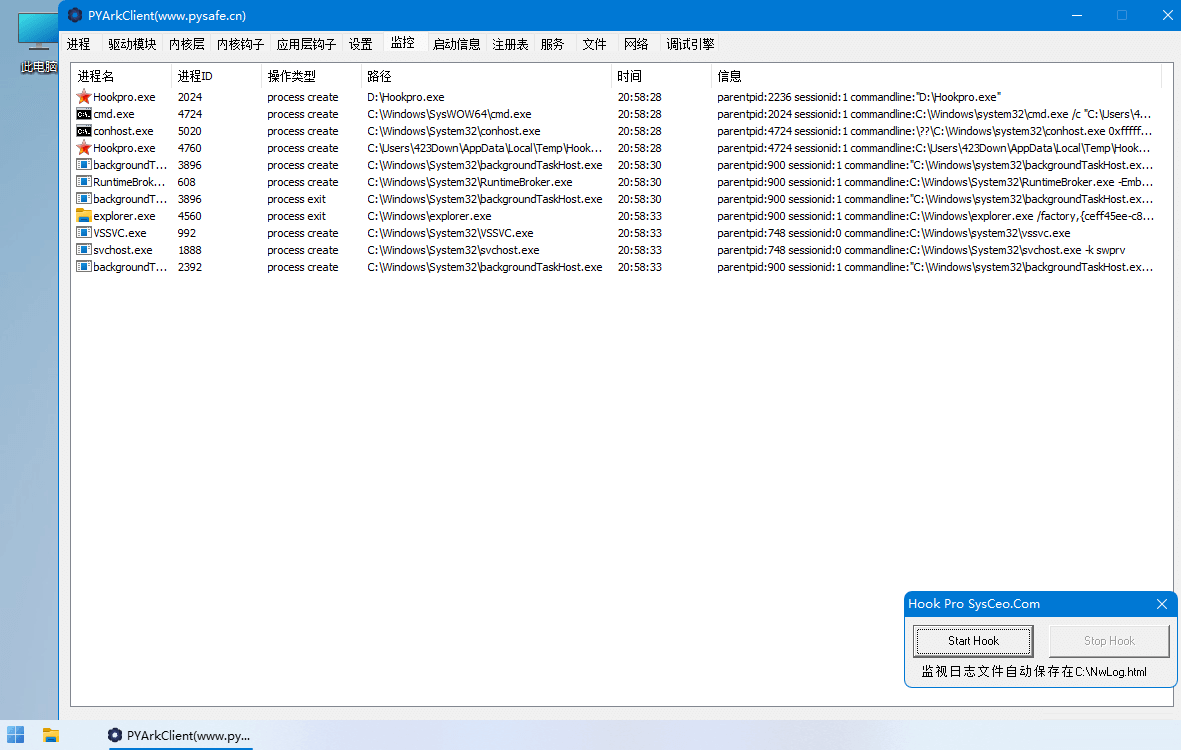Open the 启动信息 tab
1181x750 pixels.
click(456, 44)
